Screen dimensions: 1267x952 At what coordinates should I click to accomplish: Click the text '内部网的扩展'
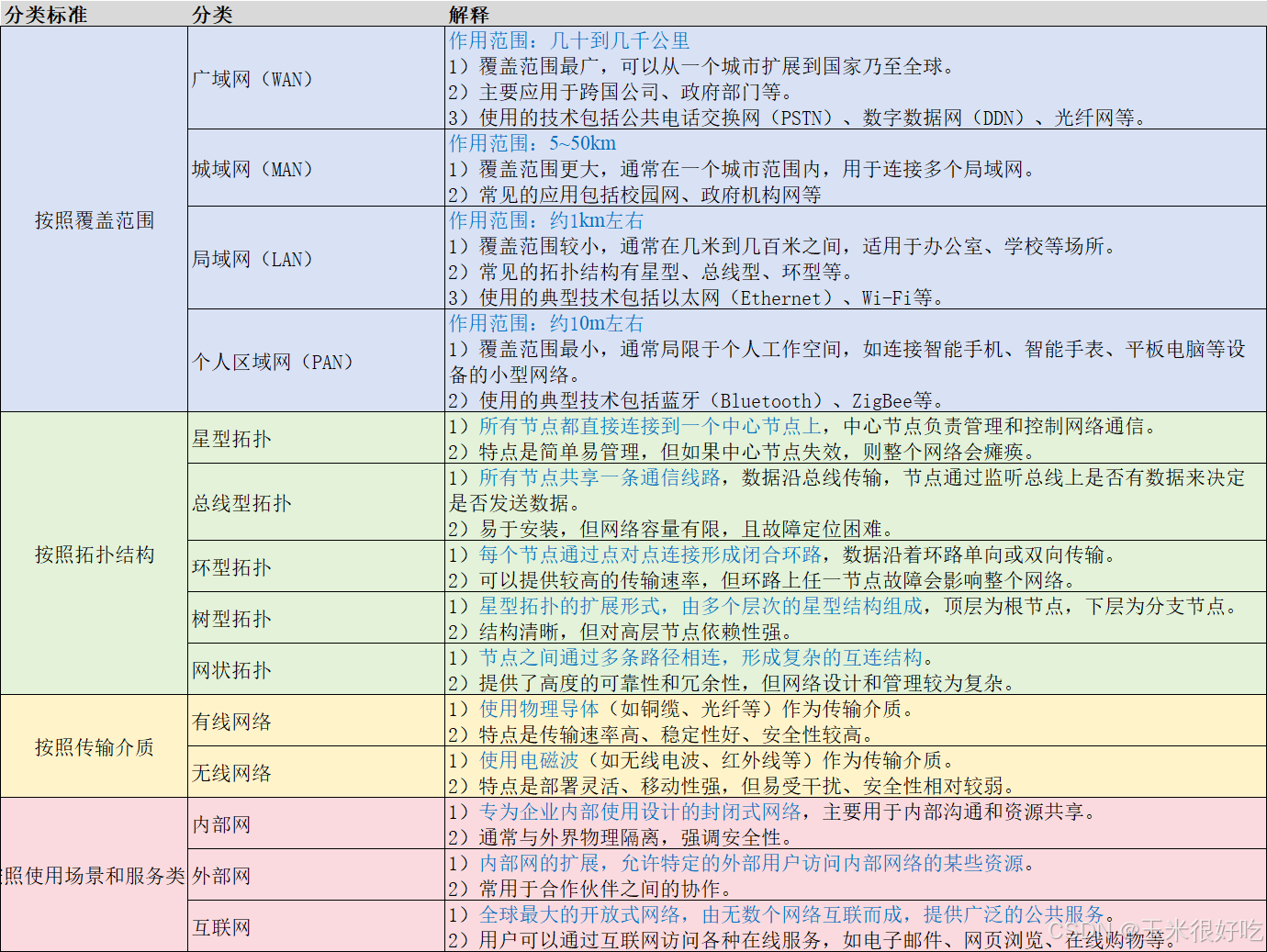(x=539, y=863)
